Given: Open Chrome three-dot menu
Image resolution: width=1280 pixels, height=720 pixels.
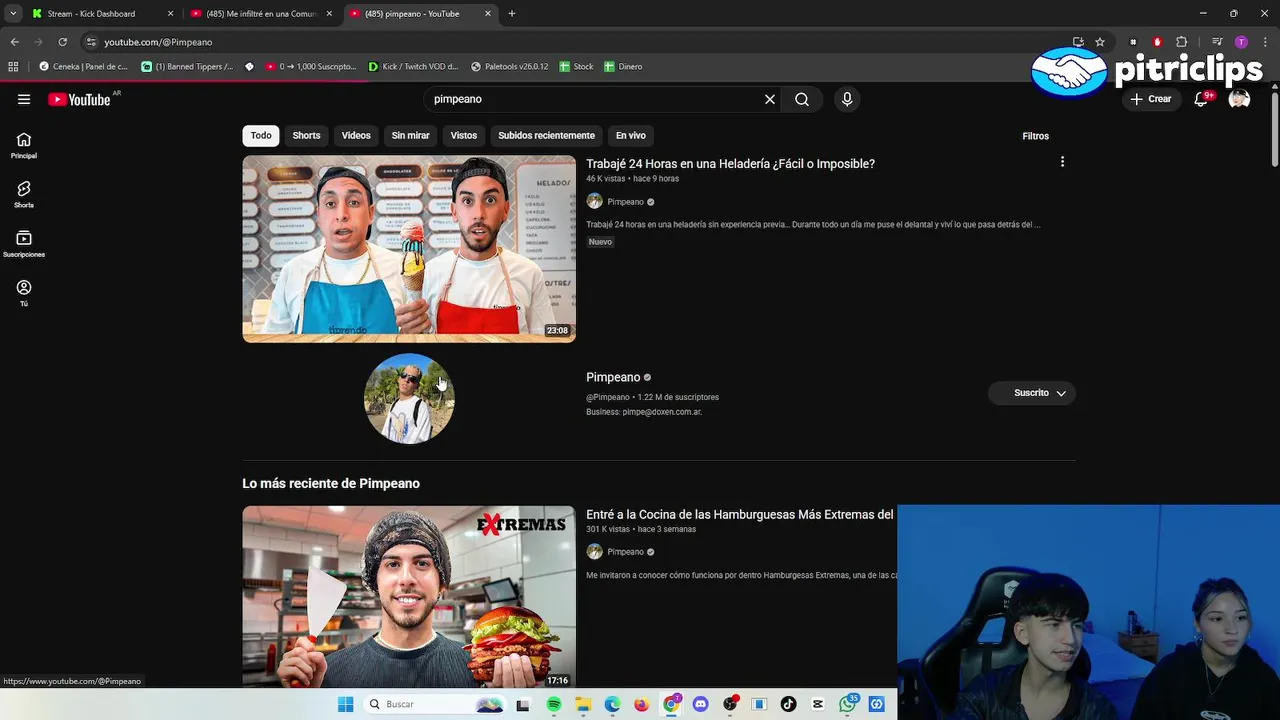Looking at the screenshot, I should coord(1264,42).
